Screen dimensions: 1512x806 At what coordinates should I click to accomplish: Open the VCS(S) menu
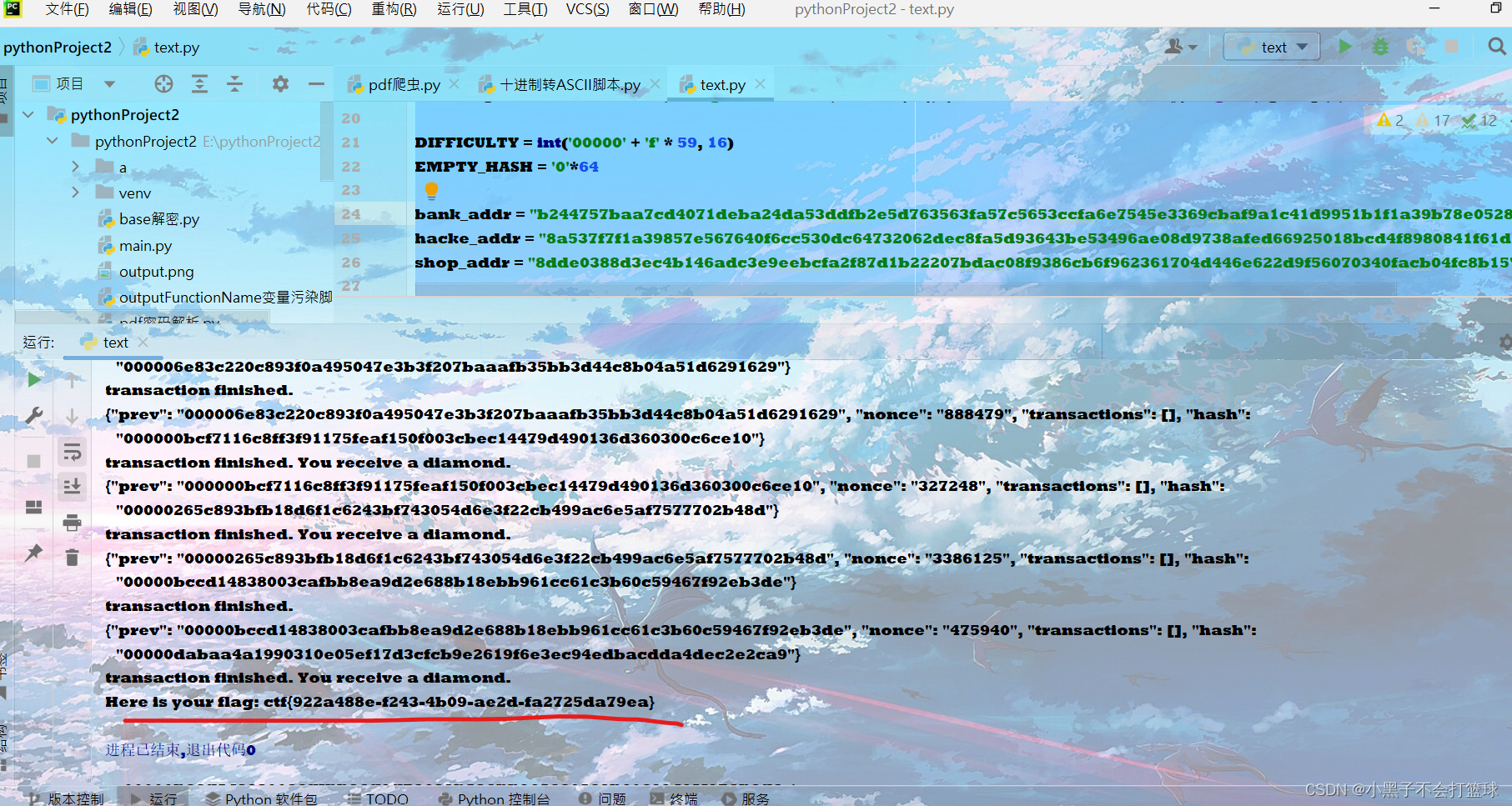[x=587, y=9]
